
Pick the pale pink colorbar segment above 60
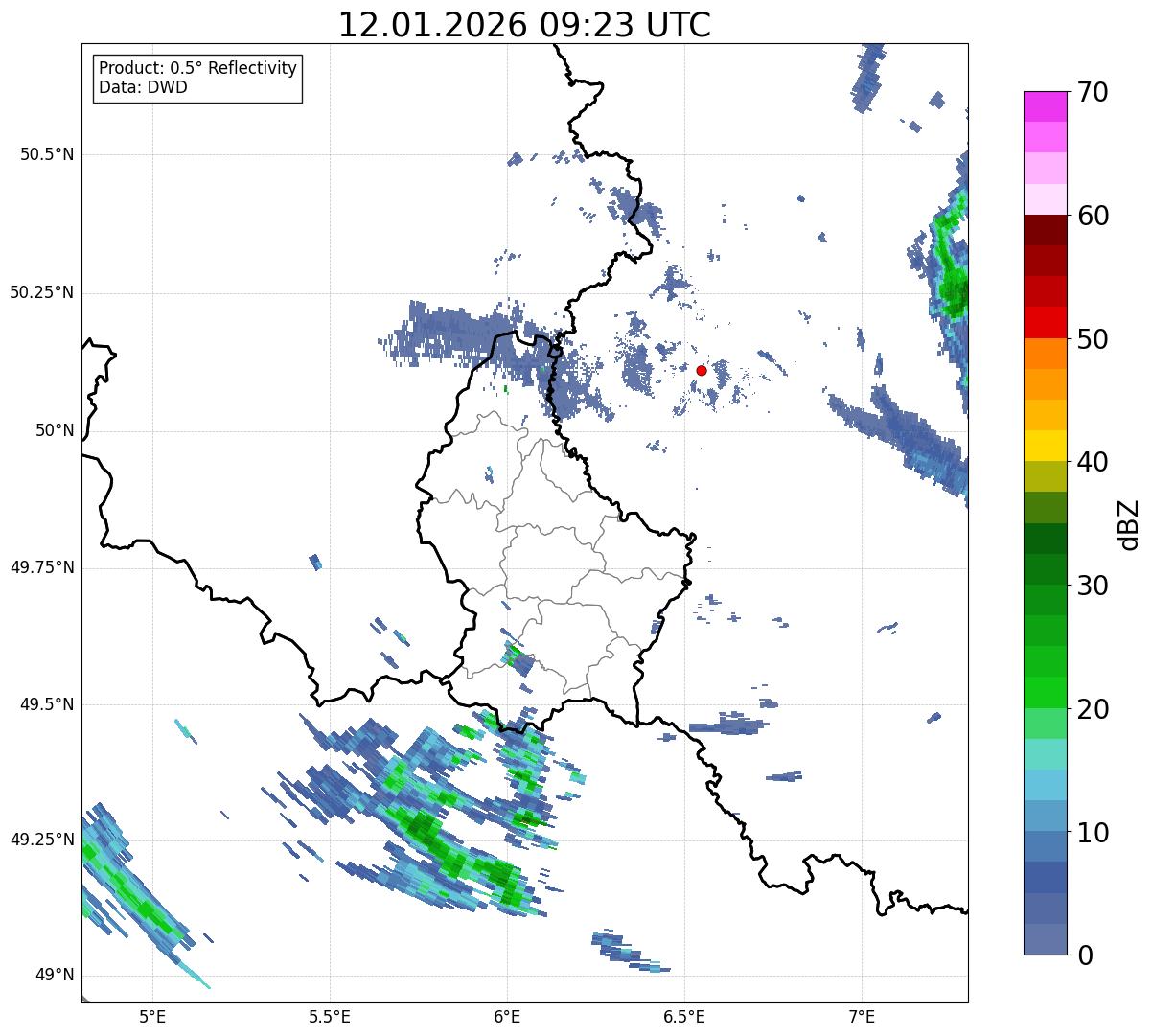pyautogui.click(x=1045, y=199)
